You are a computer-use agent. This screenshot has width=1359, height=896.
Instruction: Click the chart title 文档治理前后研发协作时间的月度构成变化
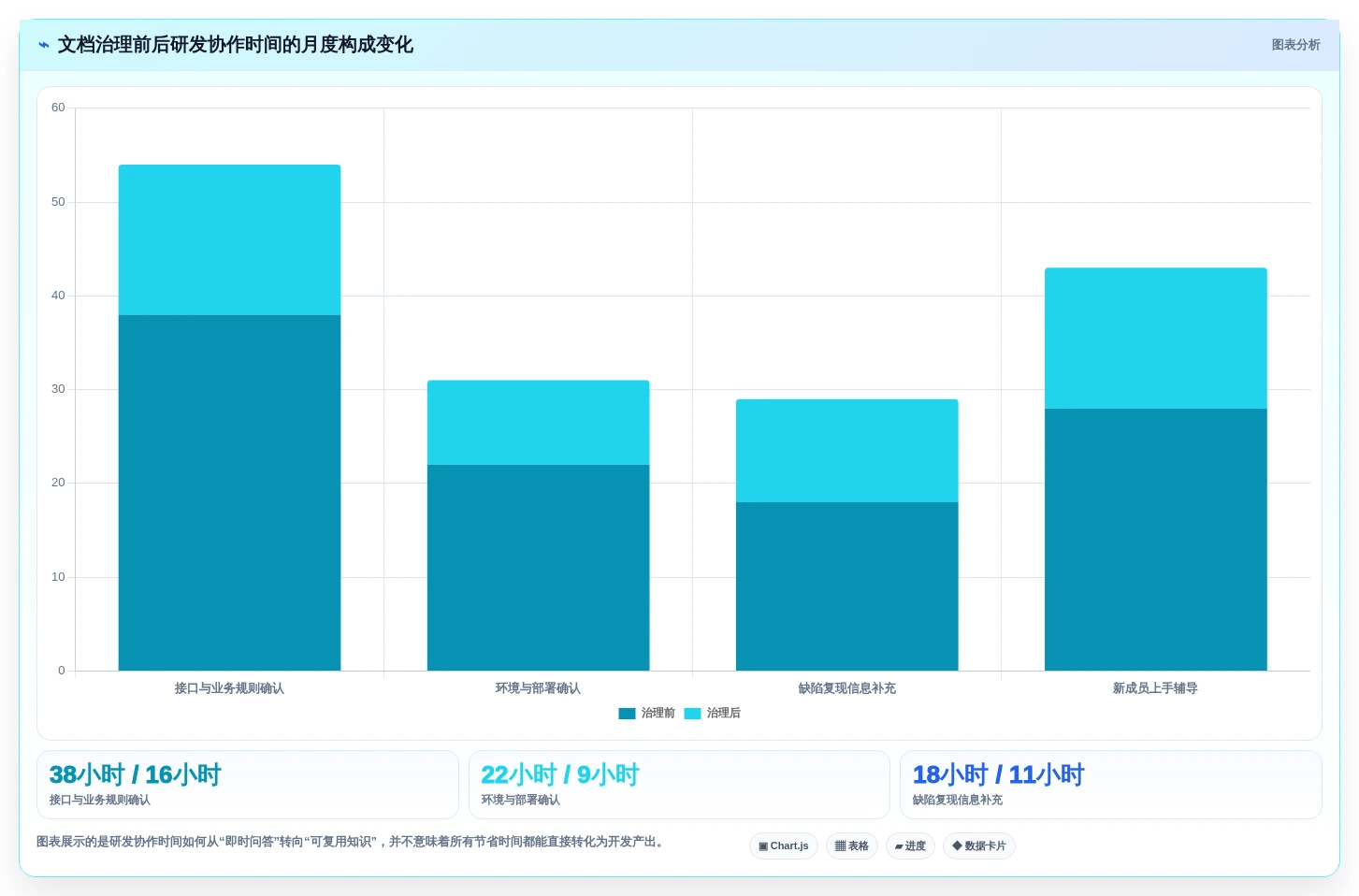click(x=235, y=45)
